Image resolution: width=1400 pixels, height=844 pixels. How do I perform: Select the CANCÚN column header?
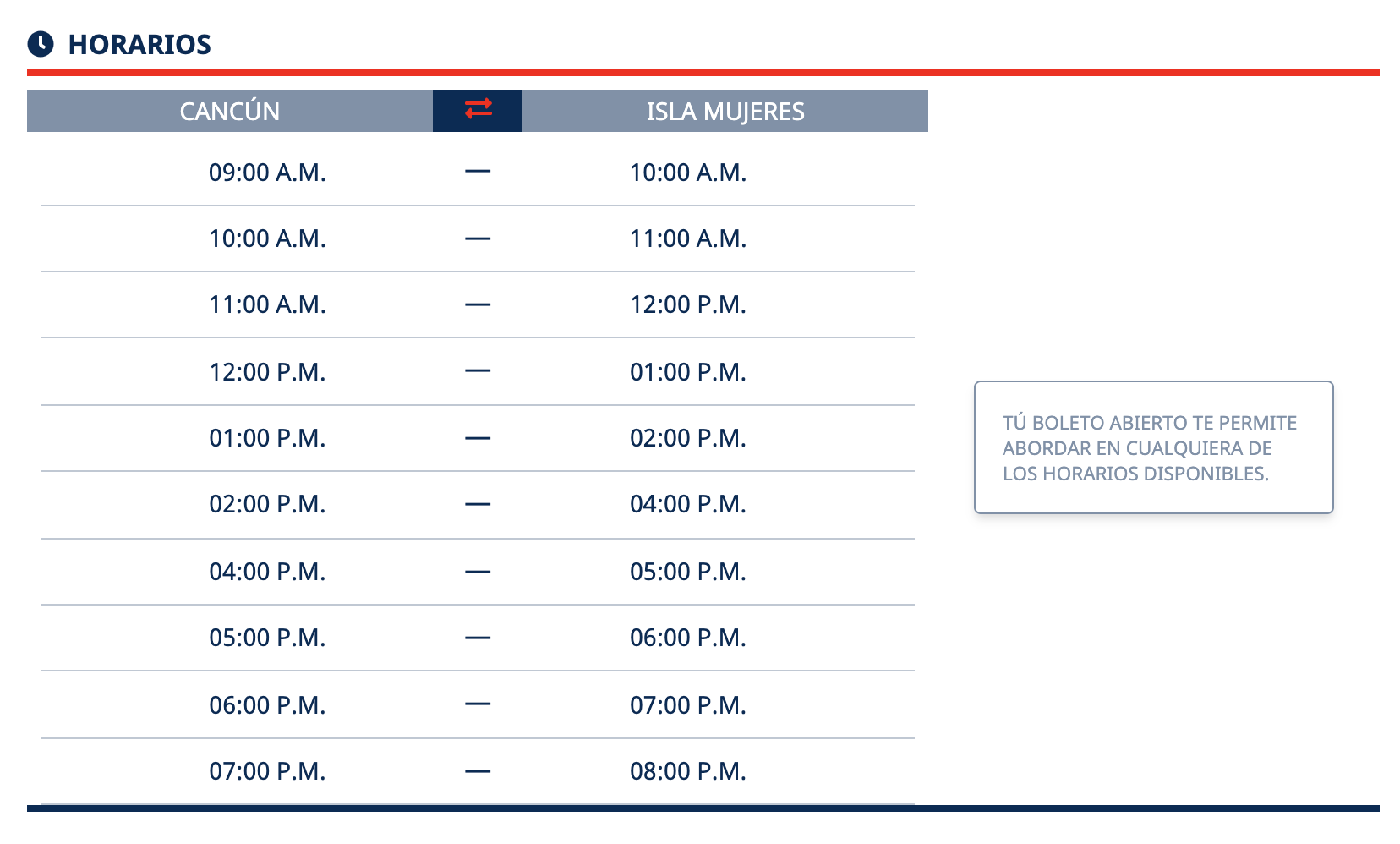pos(230,111)
